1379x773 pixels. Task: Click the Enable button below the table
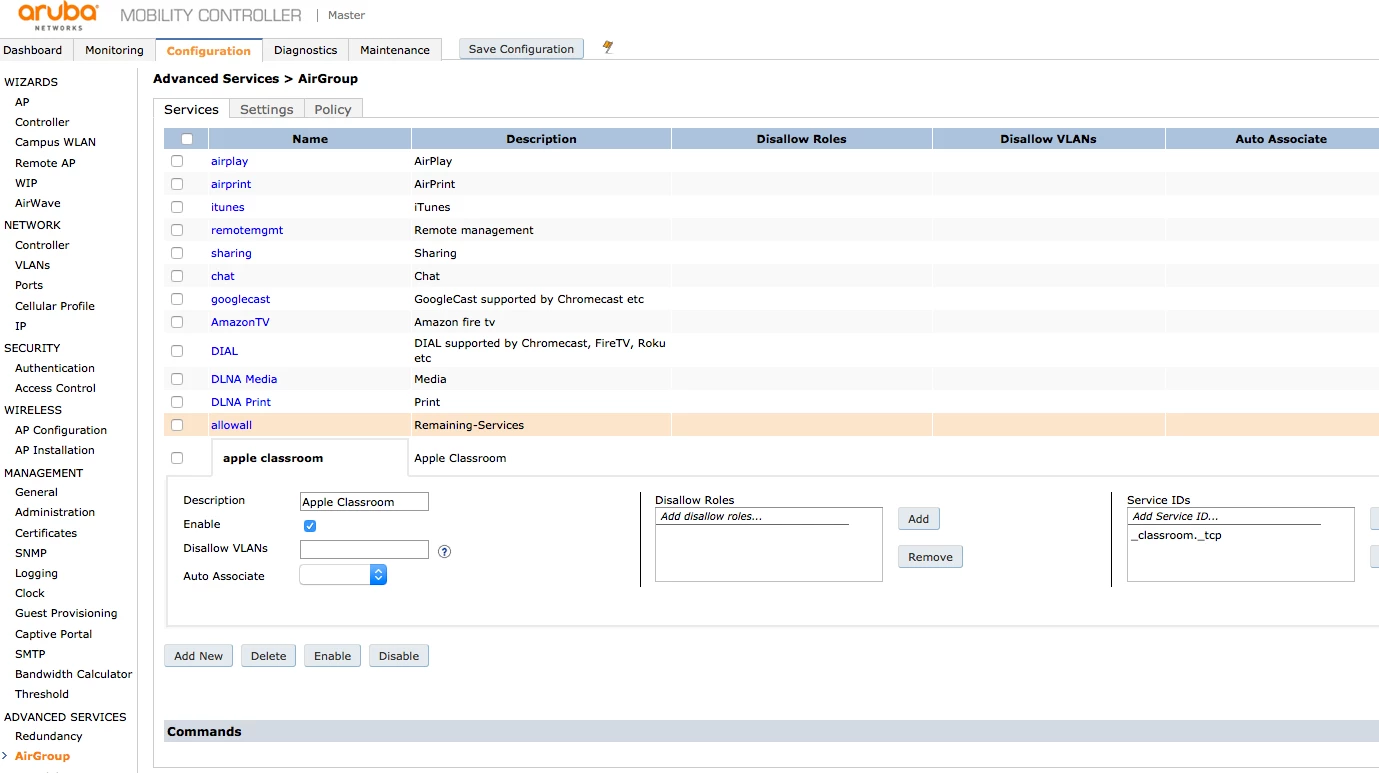click(332, 656)
